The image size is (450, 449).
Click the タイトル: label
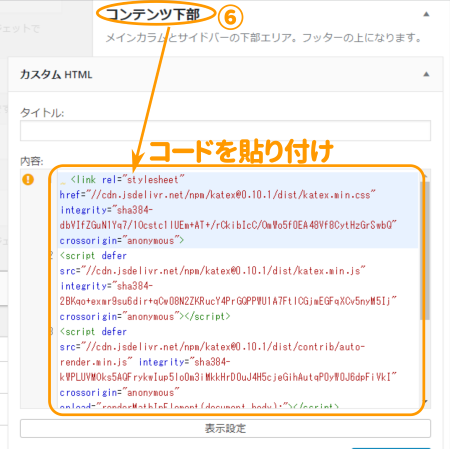42,113
